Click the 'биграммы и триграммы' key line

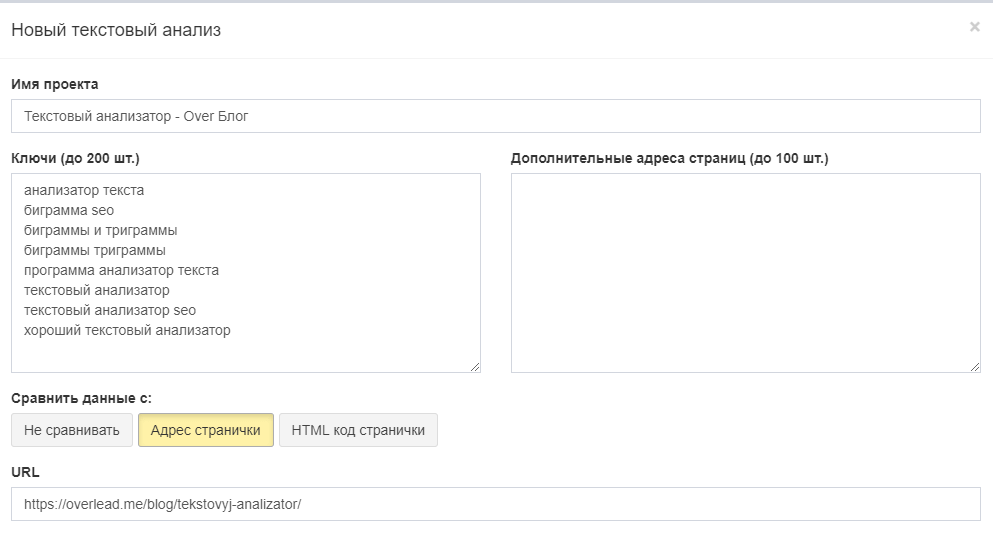[x=100, y=230]
